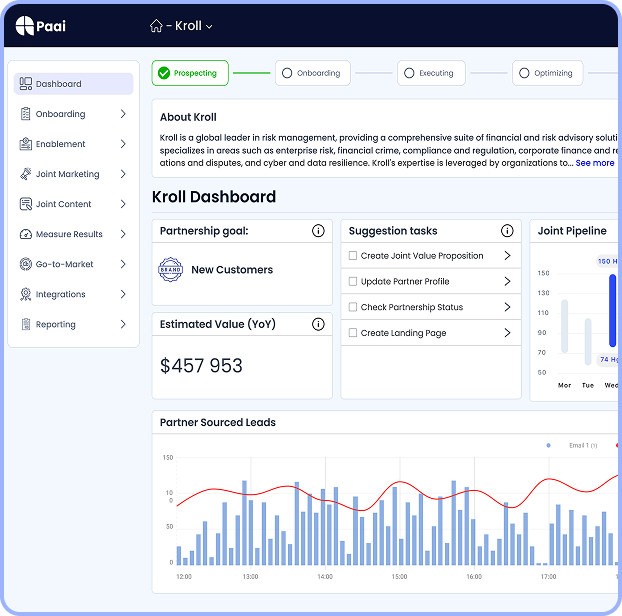Click the Optimizing stage circle indicator
Screen dimensions: 622x616
click(x=524, y=73)
